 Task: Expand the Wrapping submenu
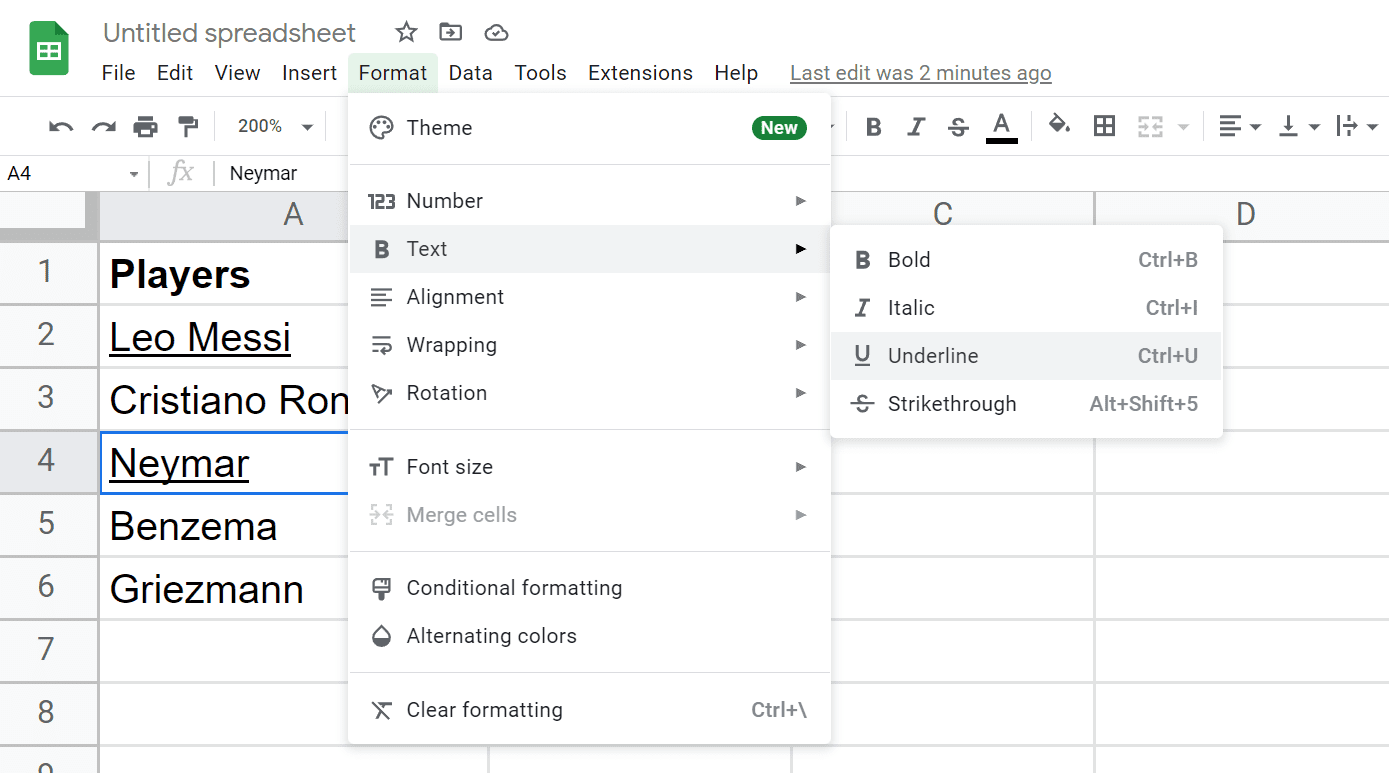589,345
